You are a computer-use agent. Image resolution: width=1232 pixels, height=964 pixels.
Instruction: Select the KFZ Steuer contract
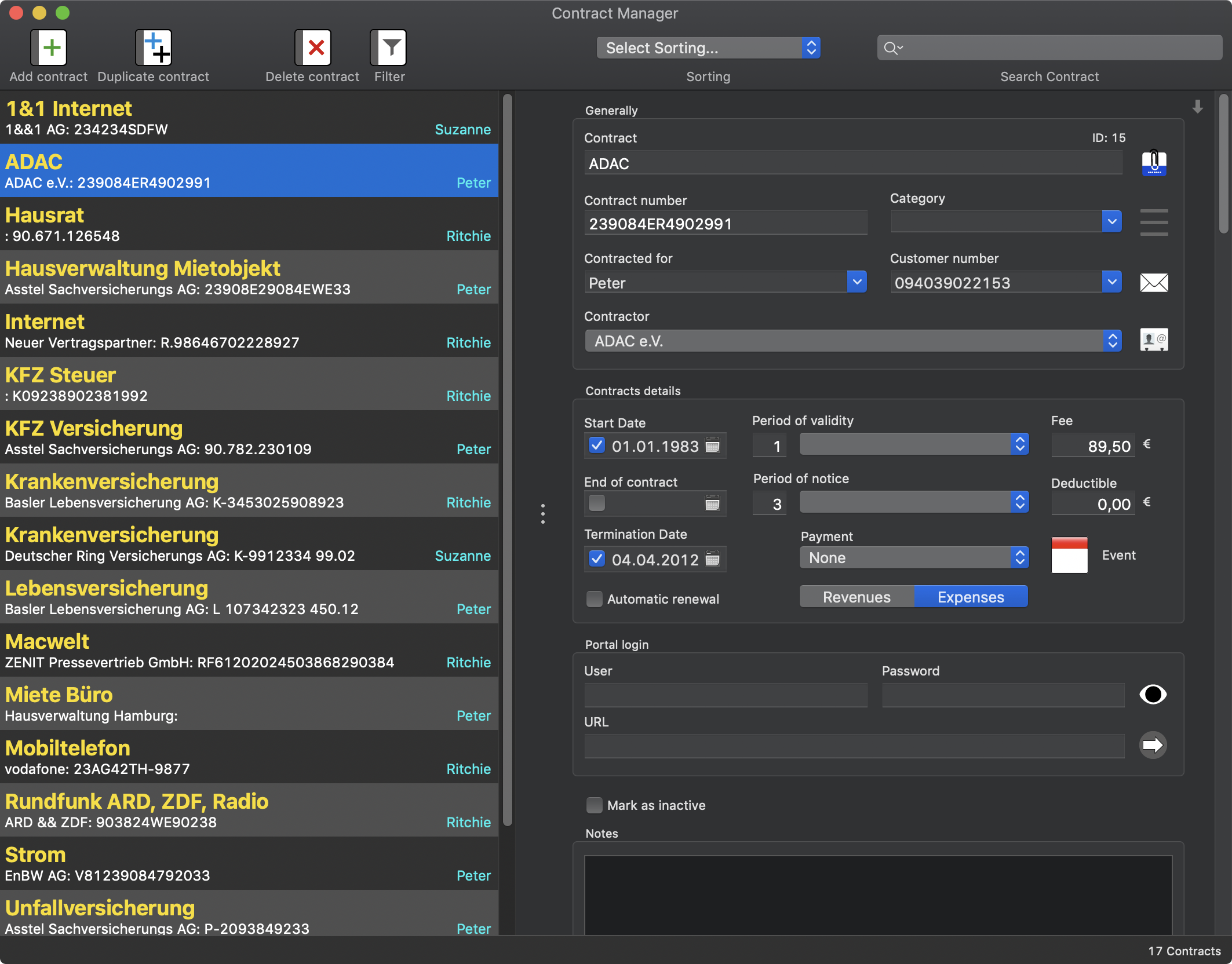(x=249, y=384)
